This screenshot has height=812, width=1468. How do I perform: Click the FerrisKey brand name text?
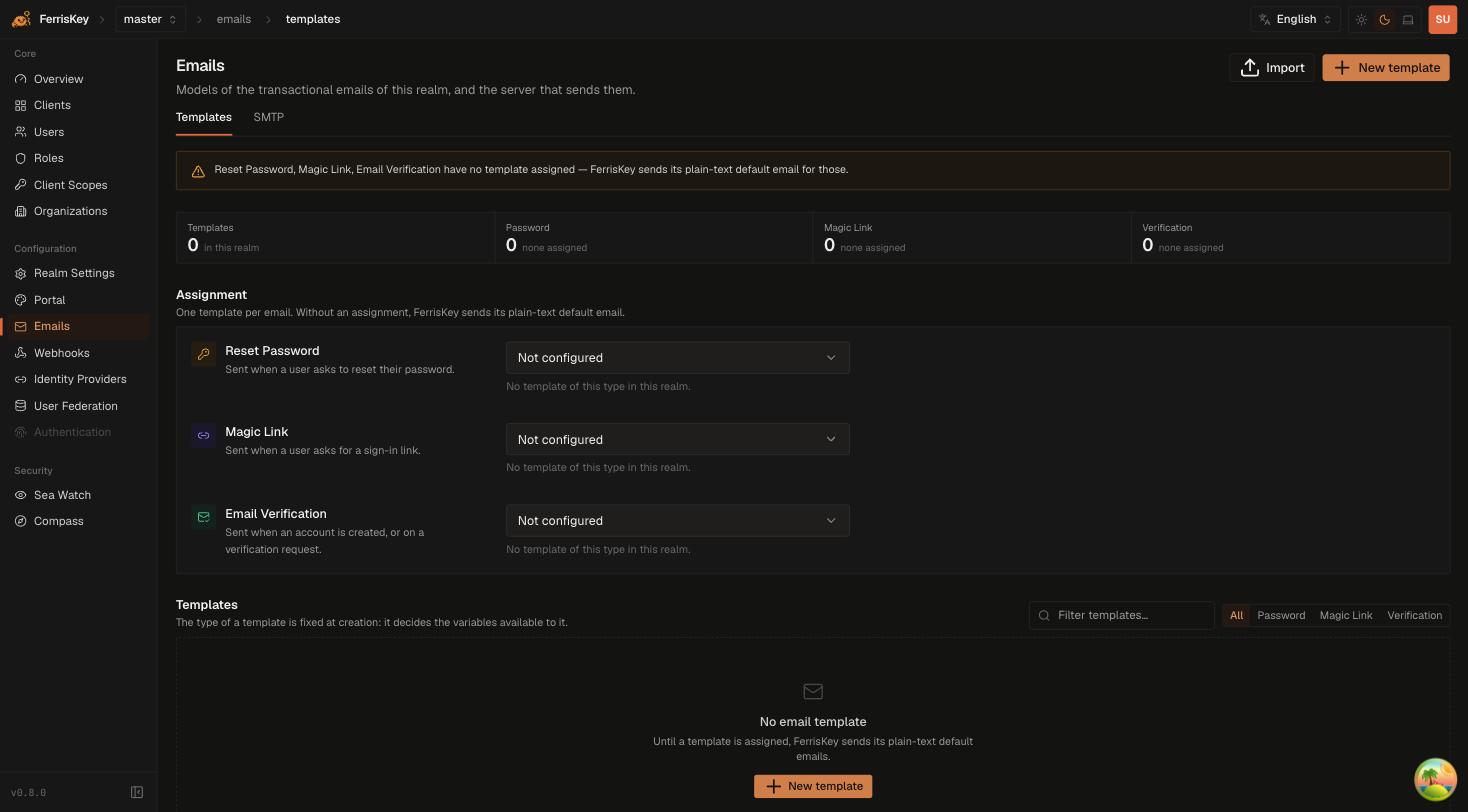tap(64, 19)
